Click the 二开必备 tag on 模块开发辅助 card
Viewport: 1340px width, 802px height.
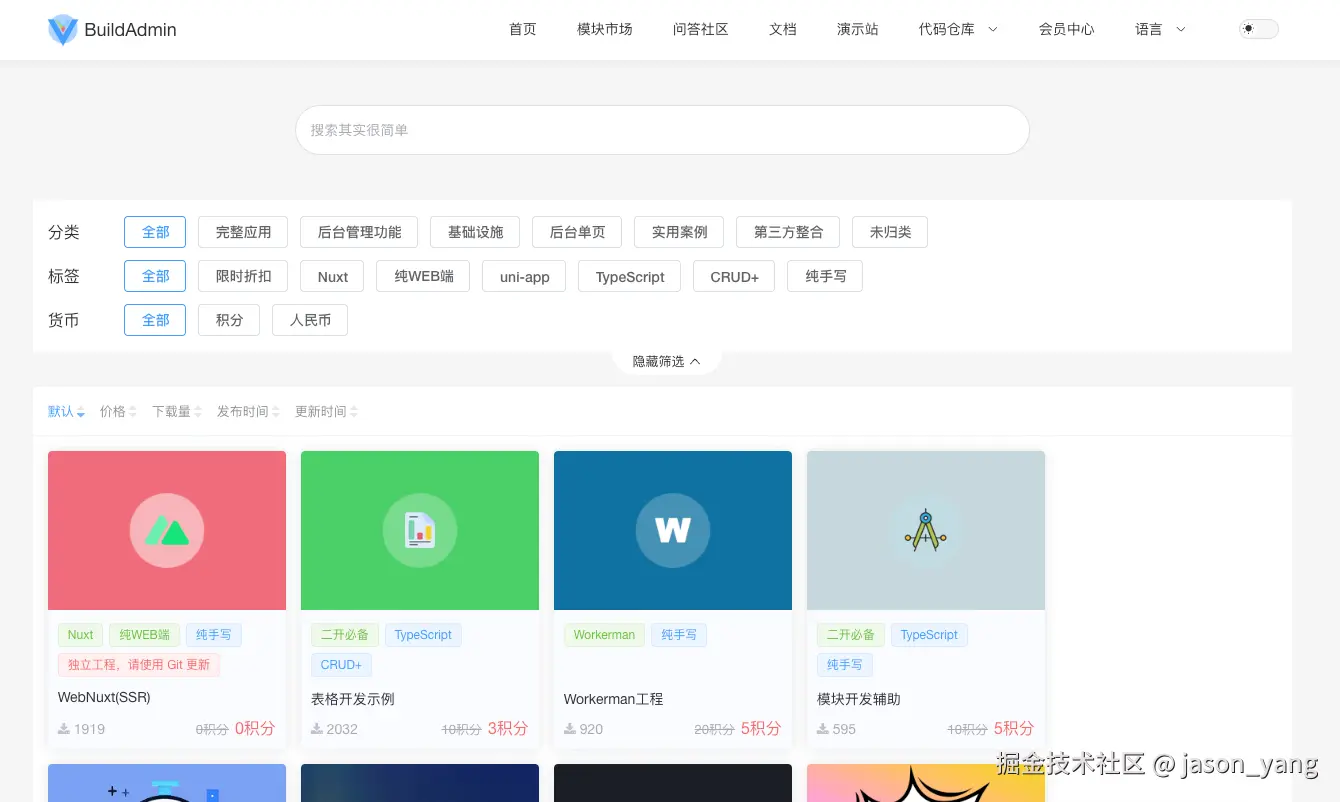coord(850,635)
